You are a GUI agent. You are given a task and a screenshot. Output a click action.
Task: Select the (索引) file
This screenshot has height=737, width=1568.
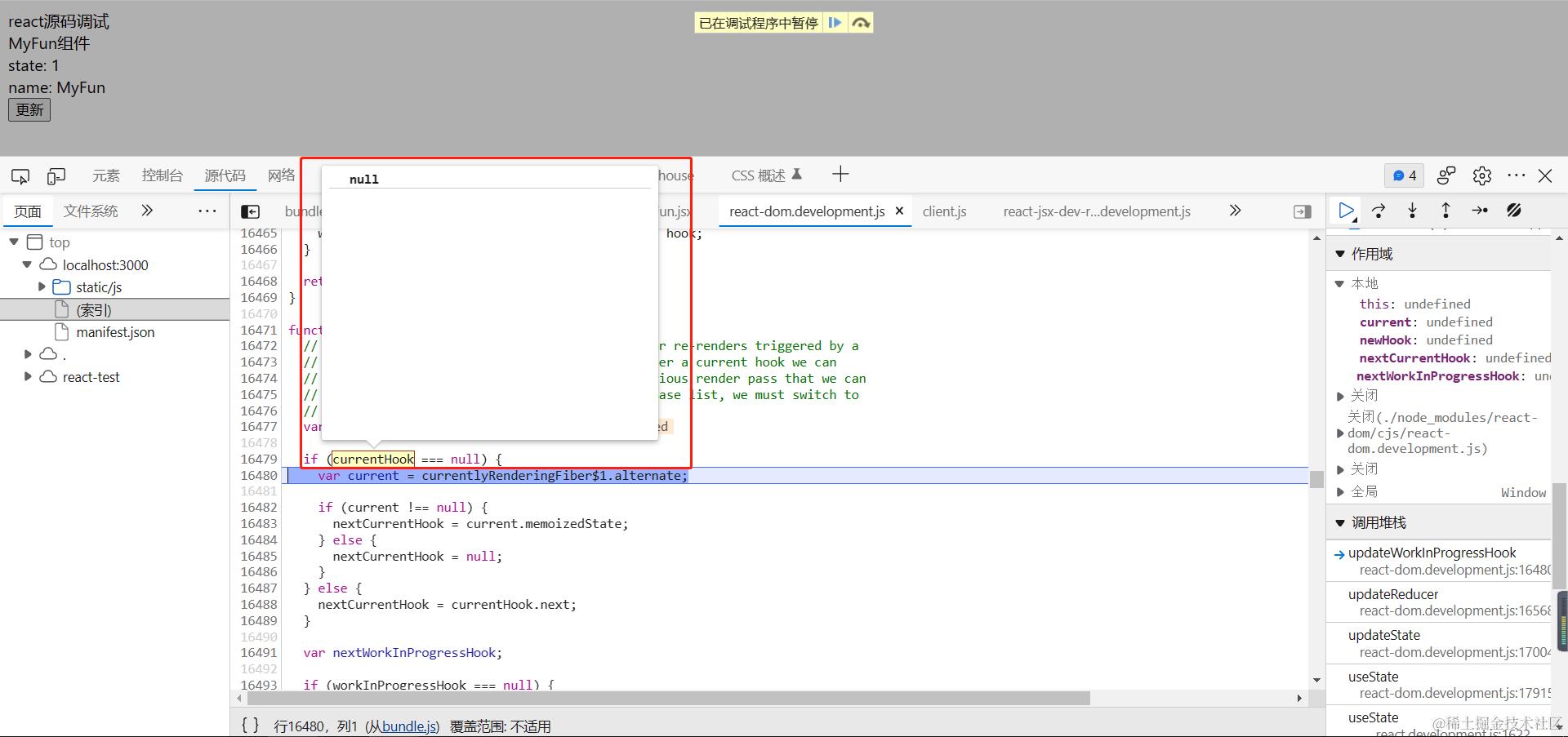coord(94,309)
